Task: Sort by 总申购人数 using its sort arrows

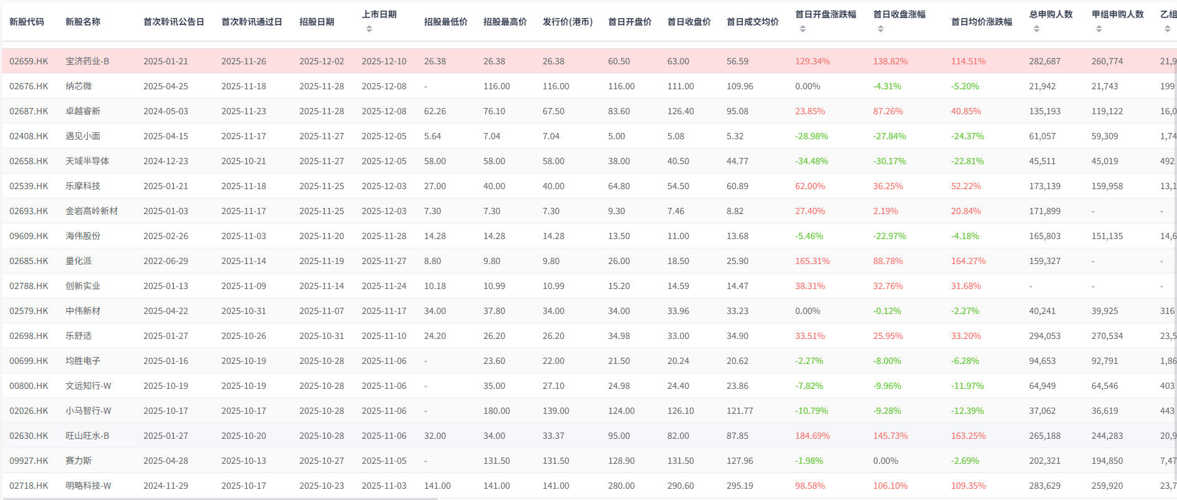Action: click(1036, 29)
